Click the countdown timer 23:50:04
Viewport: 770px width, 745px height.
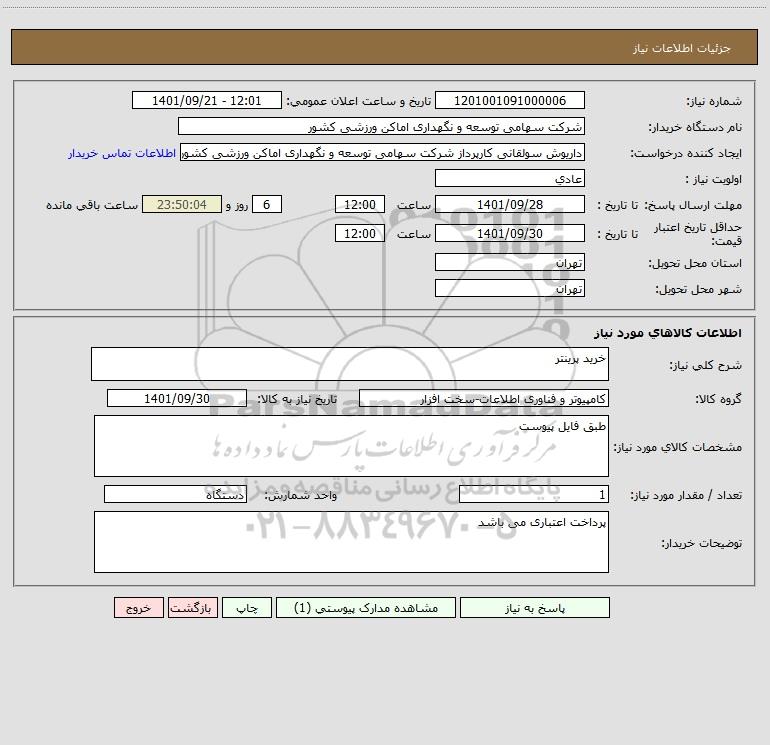click(x=182, y=205)
